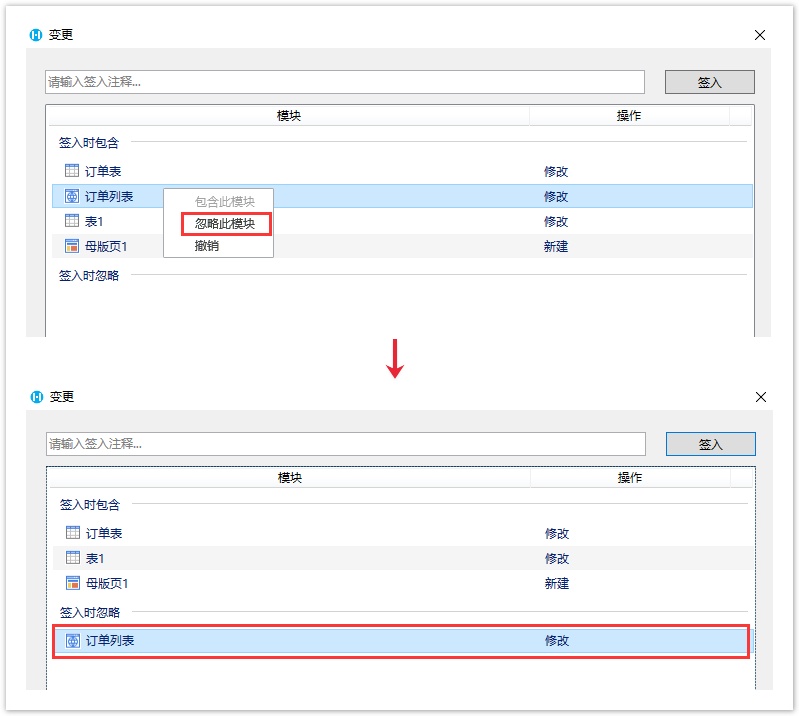Click 修改 operation of 订单列表 in upper dialog
The image size is (799, 716).
[556, 196]
